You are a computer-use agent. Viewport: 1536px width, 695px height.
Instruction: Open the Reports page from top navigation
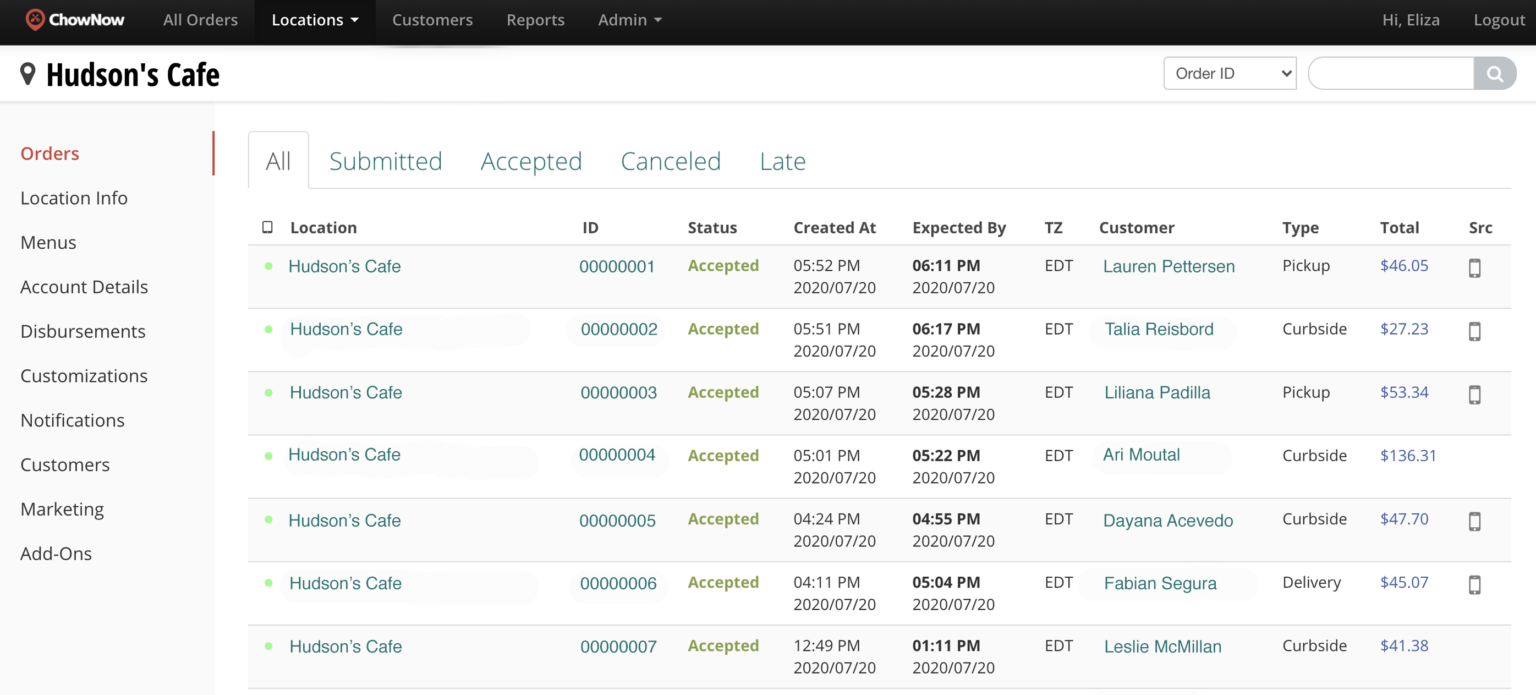click(x=535, y=20)
